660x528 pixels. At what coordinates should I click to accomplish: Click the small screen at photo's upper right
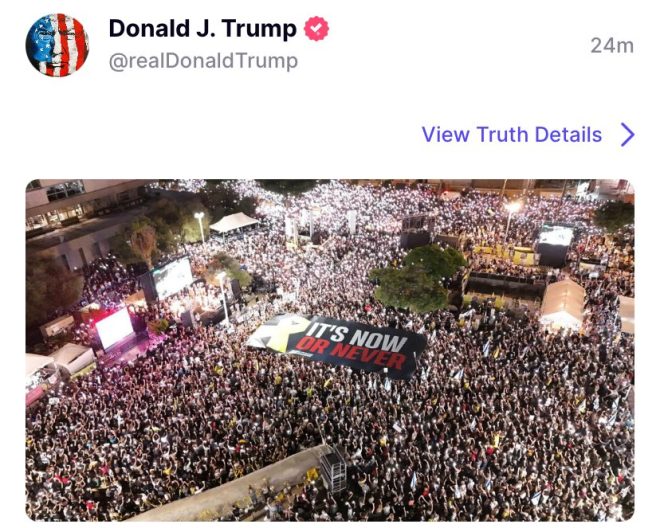(556, 236)
